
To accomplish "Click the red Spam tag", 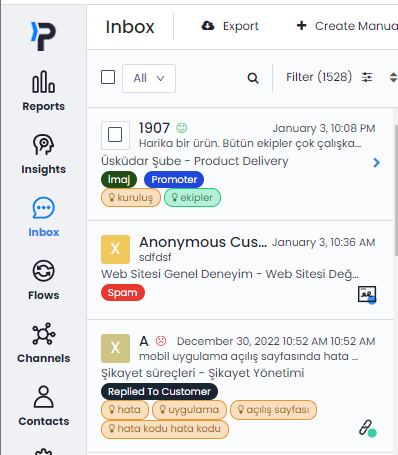I will pyautogui.click(x=123, y=293).
